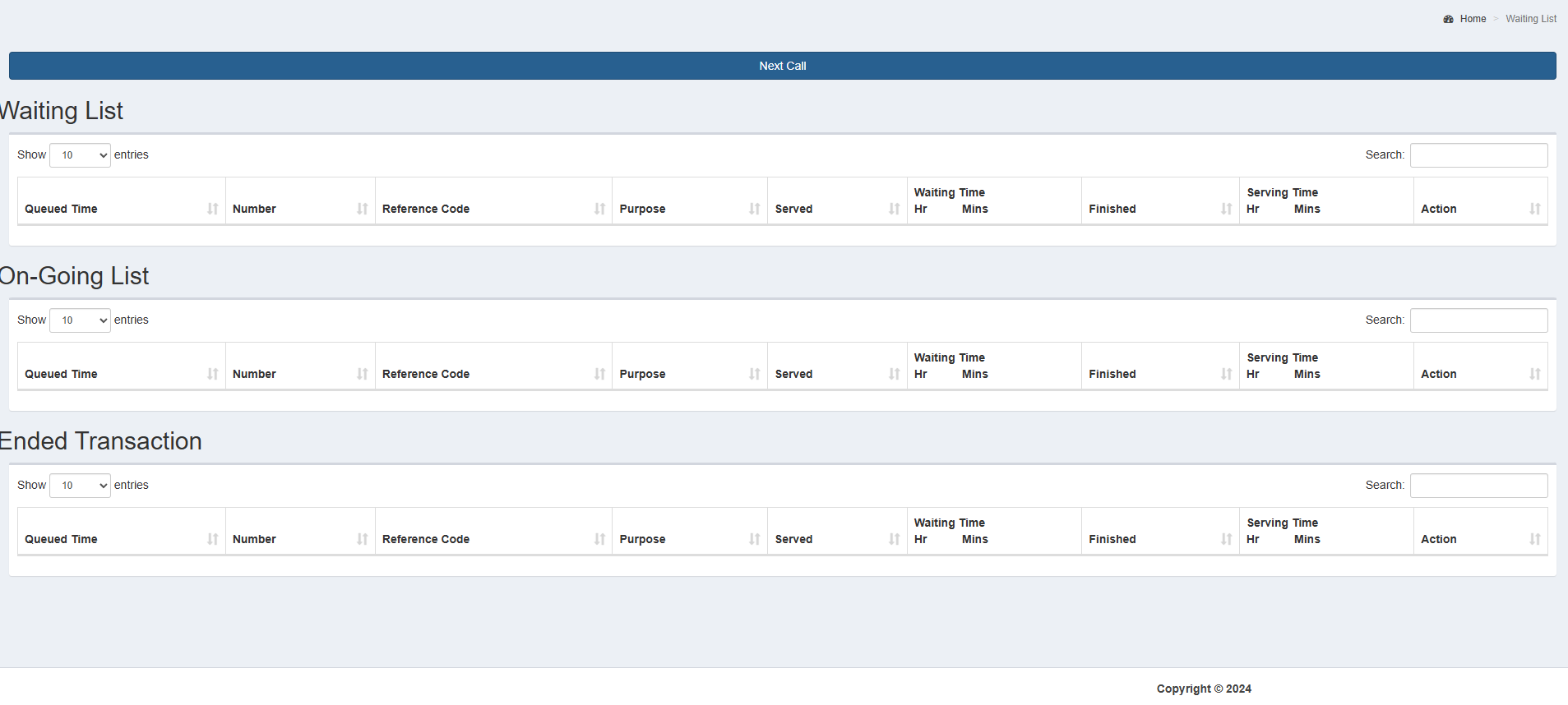Sort On-Going List by Served icon

coord(894,374)
